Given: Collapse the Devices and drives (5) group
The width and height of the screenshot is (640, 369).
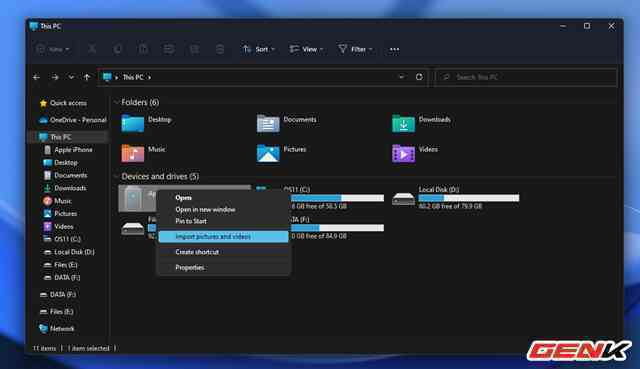Looking at the screenshot, I should pos(116,176).
